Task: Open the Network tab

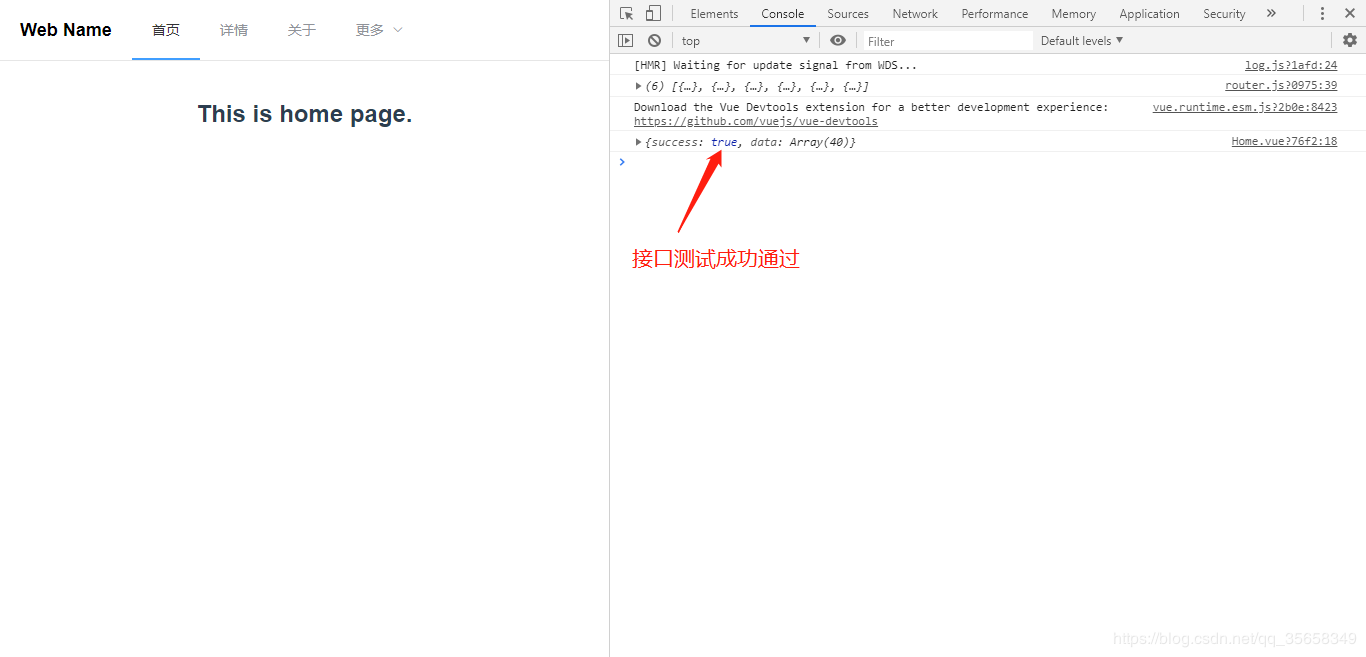Action: 915,14
